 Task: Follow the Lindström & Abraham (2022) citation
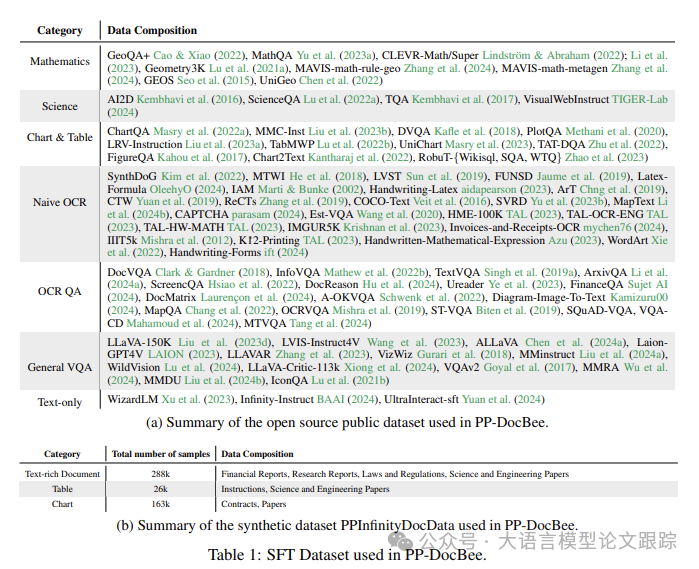(x=554, y=55)
